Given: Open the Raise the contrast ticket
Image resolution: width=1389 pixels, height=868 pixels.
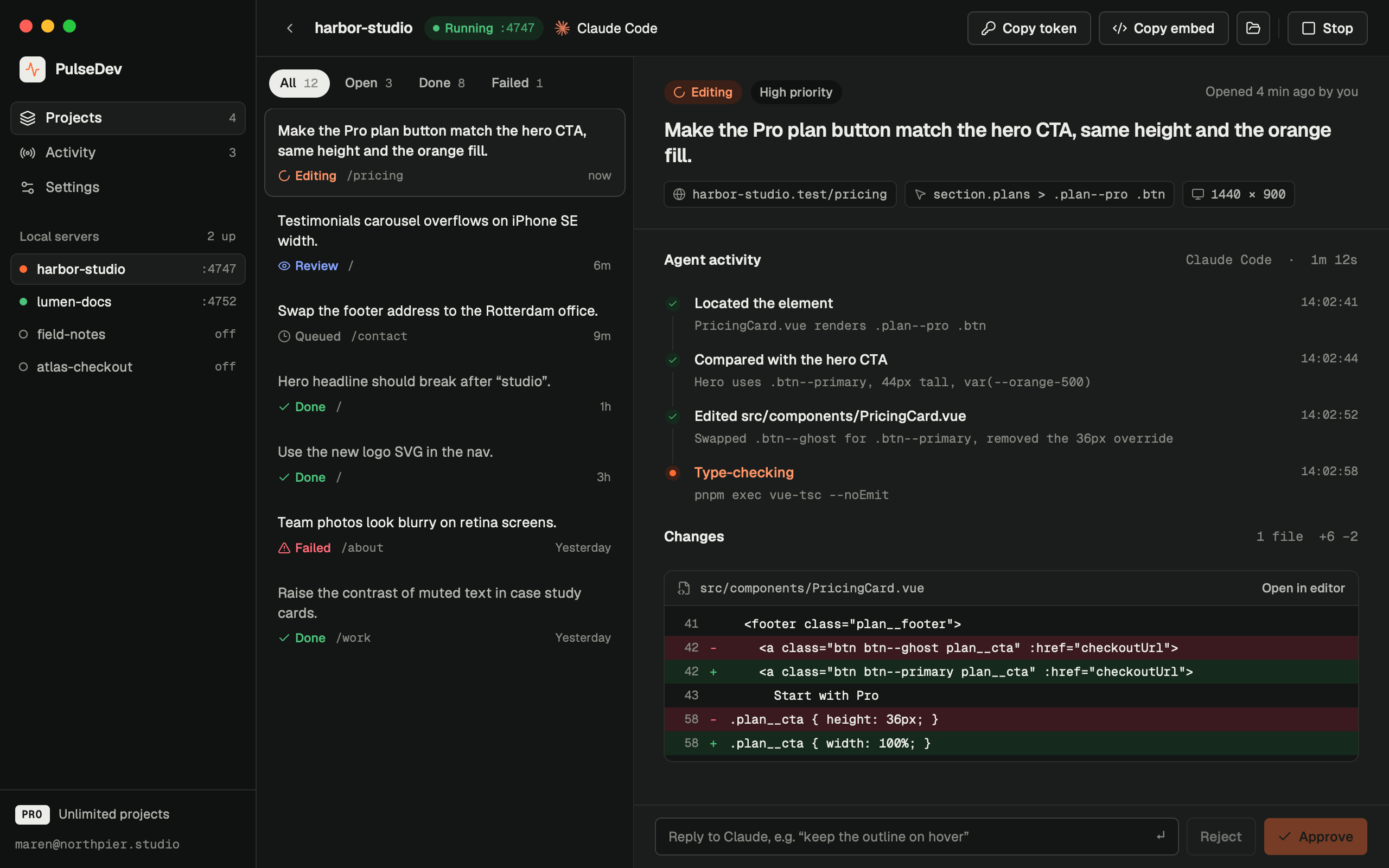Looking at the screenshot, I should tap(444, 615).
